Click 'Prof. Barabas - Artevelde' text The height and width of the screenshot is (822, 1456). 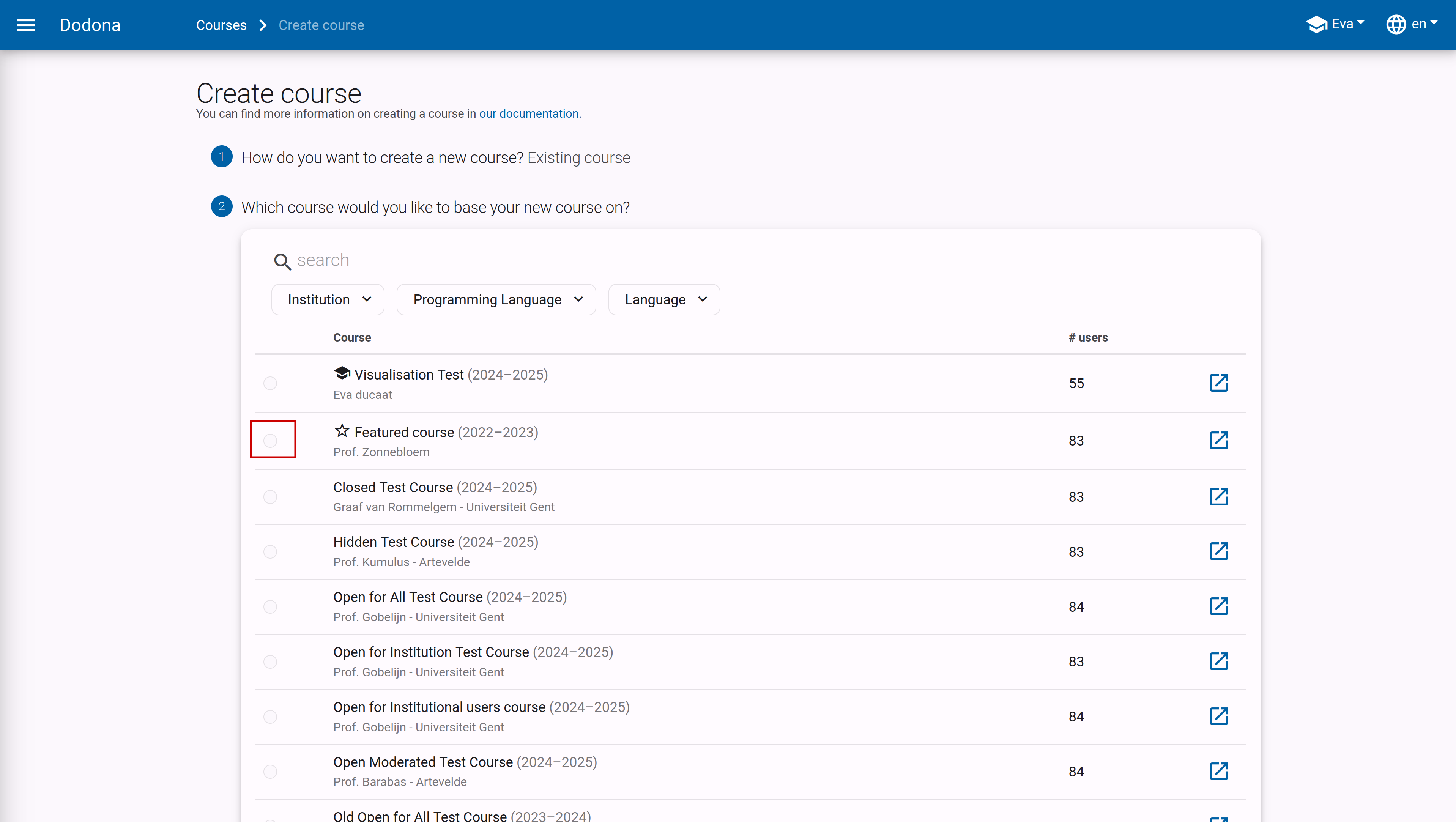click(400, 782)
